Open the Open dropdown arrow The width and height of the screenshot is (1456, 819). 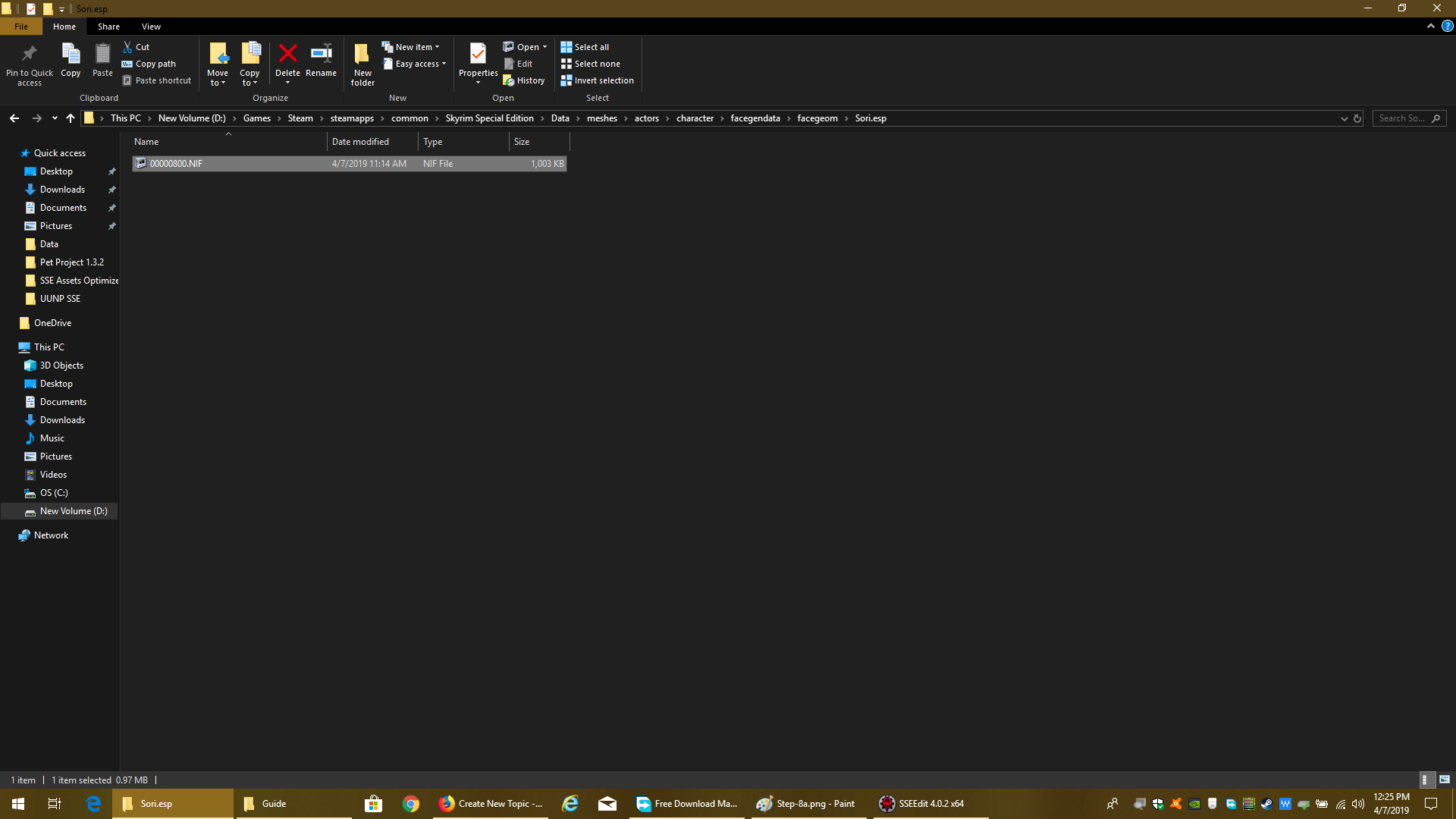pos(544,47)
